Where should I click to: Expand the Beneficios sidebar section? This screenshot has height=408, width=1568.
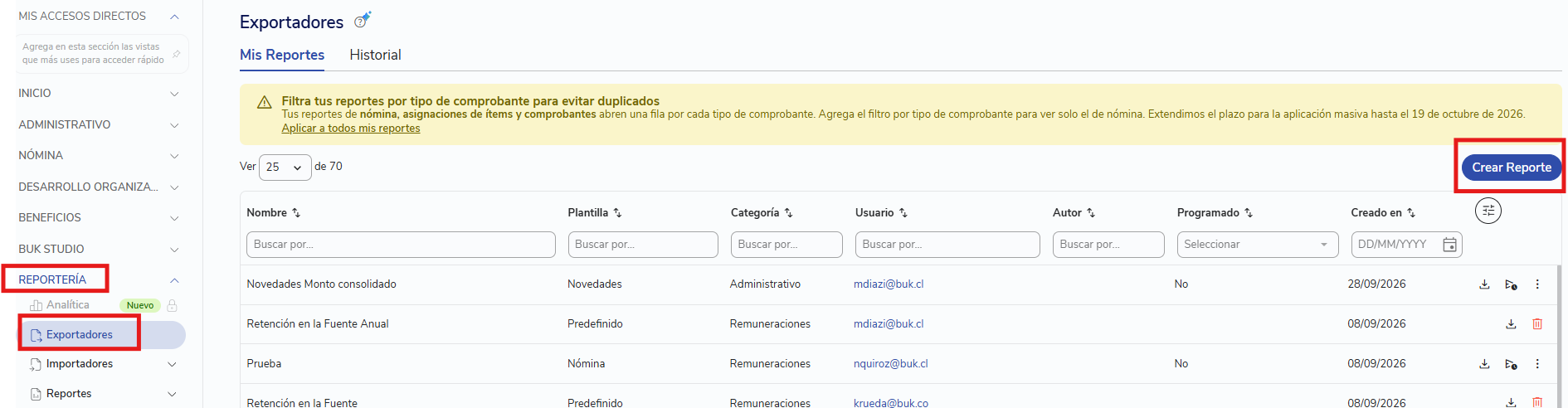[x=174, y=218]
